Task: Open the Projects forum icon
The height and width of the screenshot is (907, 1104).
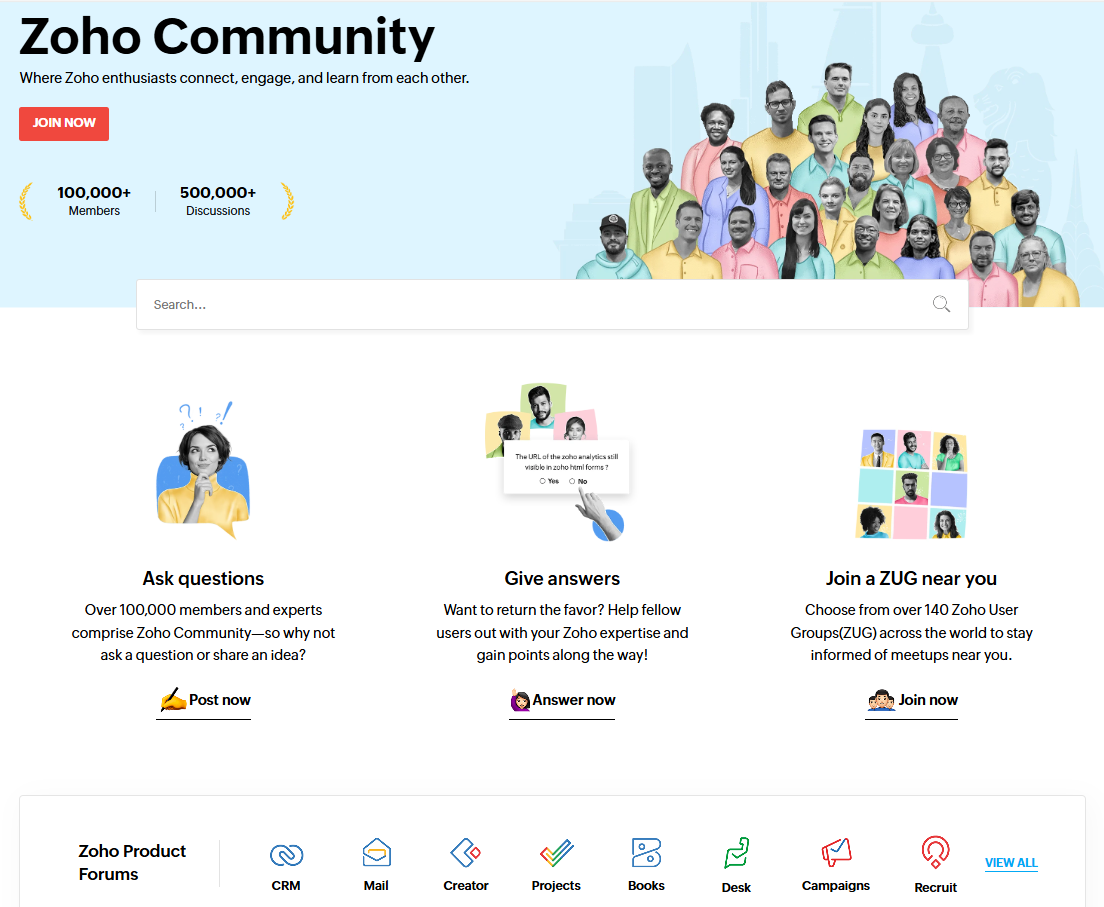Action: [x=556, y=853]
